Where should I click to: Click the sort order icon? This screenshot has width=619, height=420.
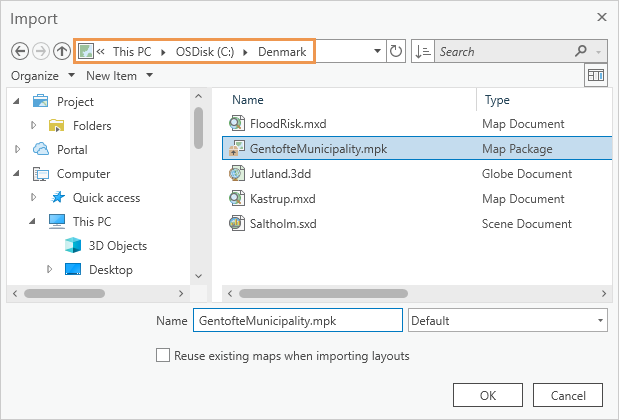[423, 51]
